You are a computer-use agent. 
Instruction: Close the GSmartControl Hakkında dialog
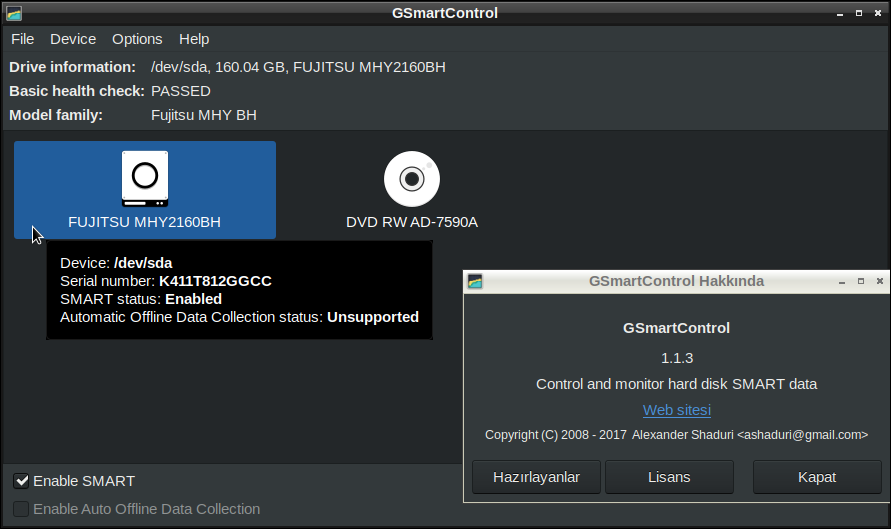coord(880,281)
